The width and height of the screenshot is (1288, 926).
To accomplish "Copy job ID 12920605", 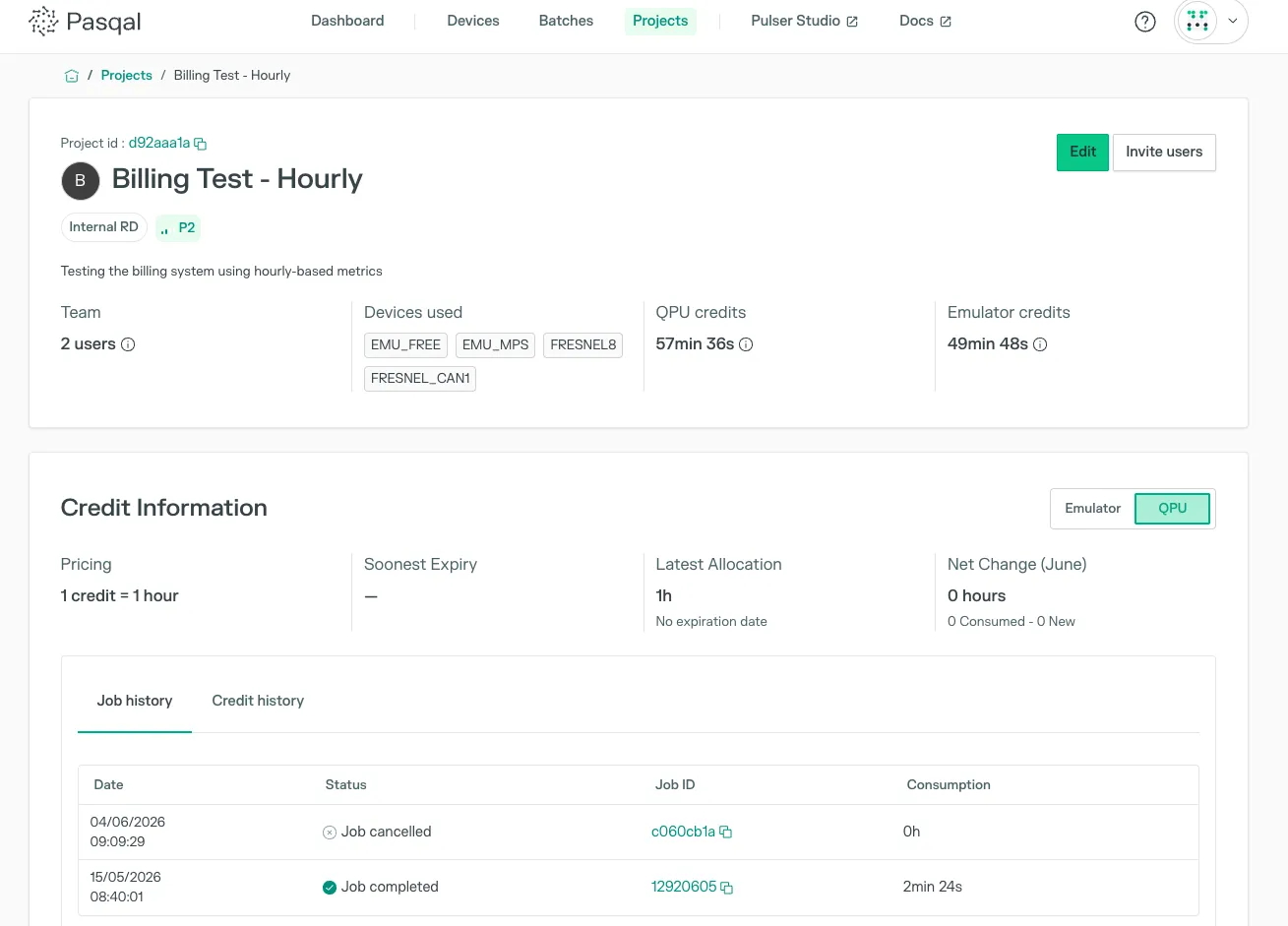I will click(727, 888).
